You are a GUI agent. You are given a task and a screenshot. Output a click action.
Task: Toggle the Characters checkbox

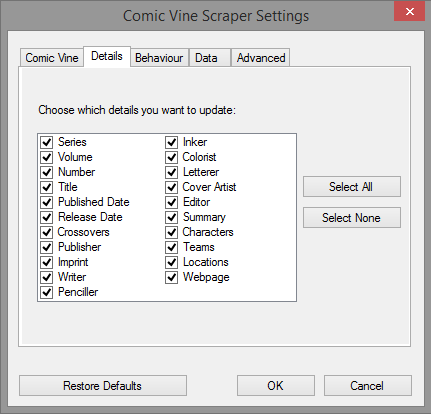pyautogui.click(x=171, y=232)
